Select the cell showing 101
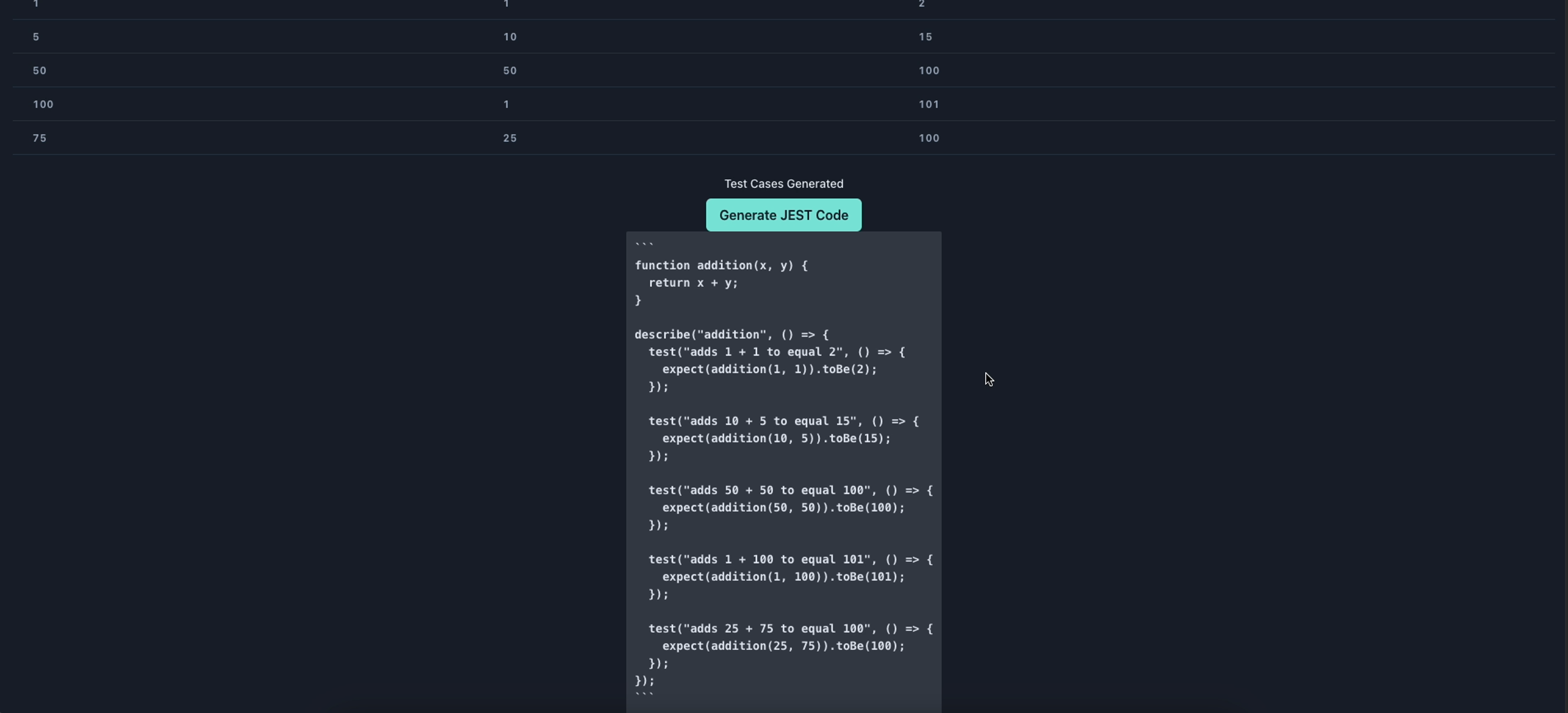The width and height of the screenshot is (1568, 713). pyautogui.click(x=928, y=105)
